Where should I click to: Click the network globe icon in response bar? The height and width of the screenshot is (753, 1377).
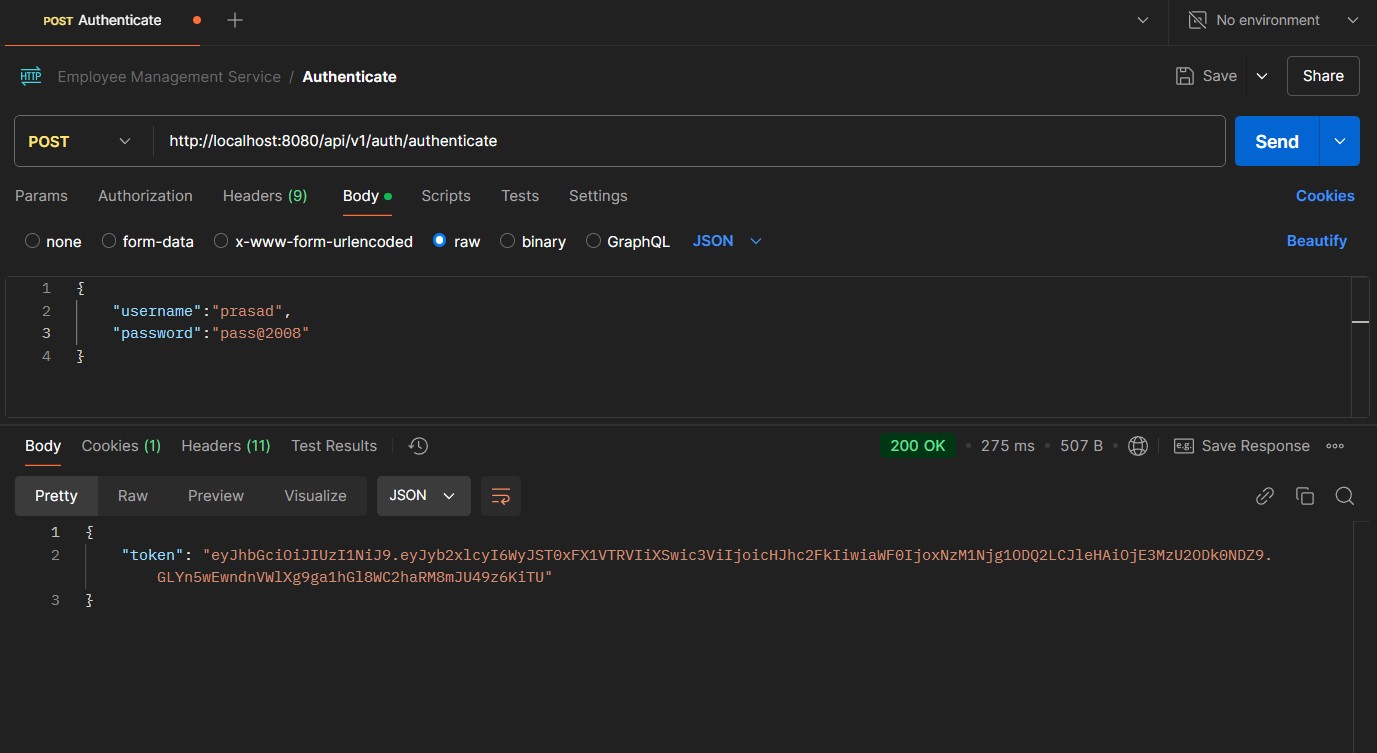1137,446
